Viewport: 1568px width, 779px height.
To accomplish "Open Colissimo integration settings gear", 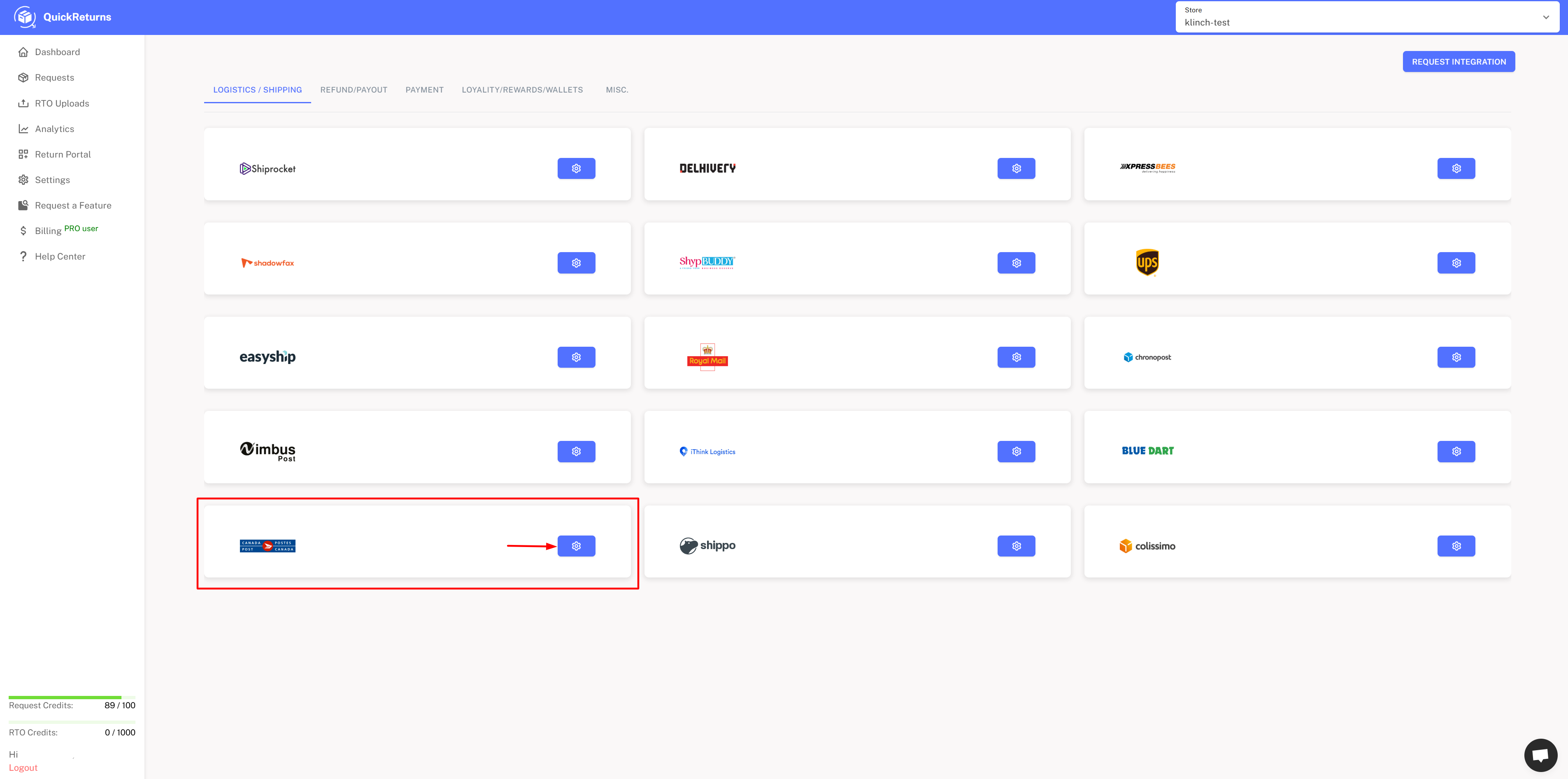I will tap(1456, 546).
